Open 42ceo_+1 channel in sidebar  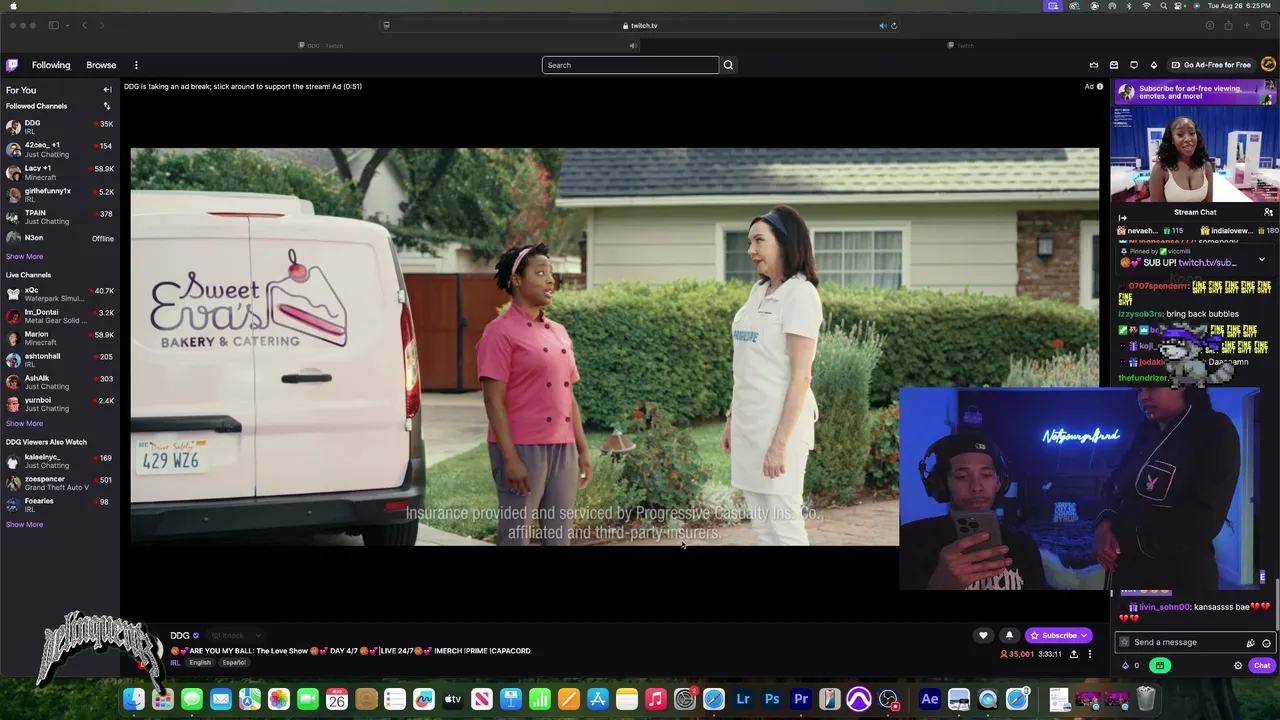(60, 150)
